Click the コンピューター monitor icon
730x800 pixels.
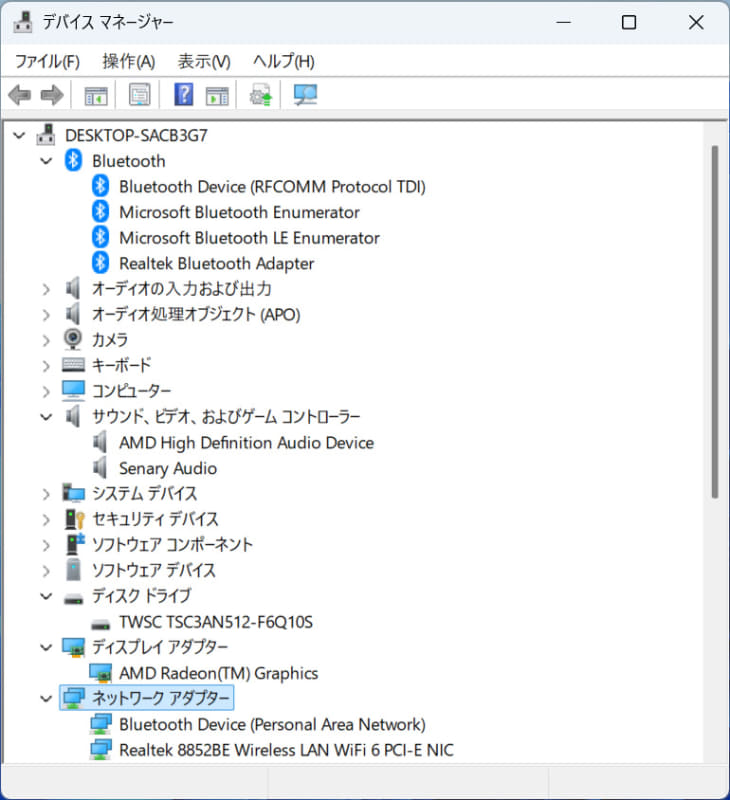(x=73, y=390)
